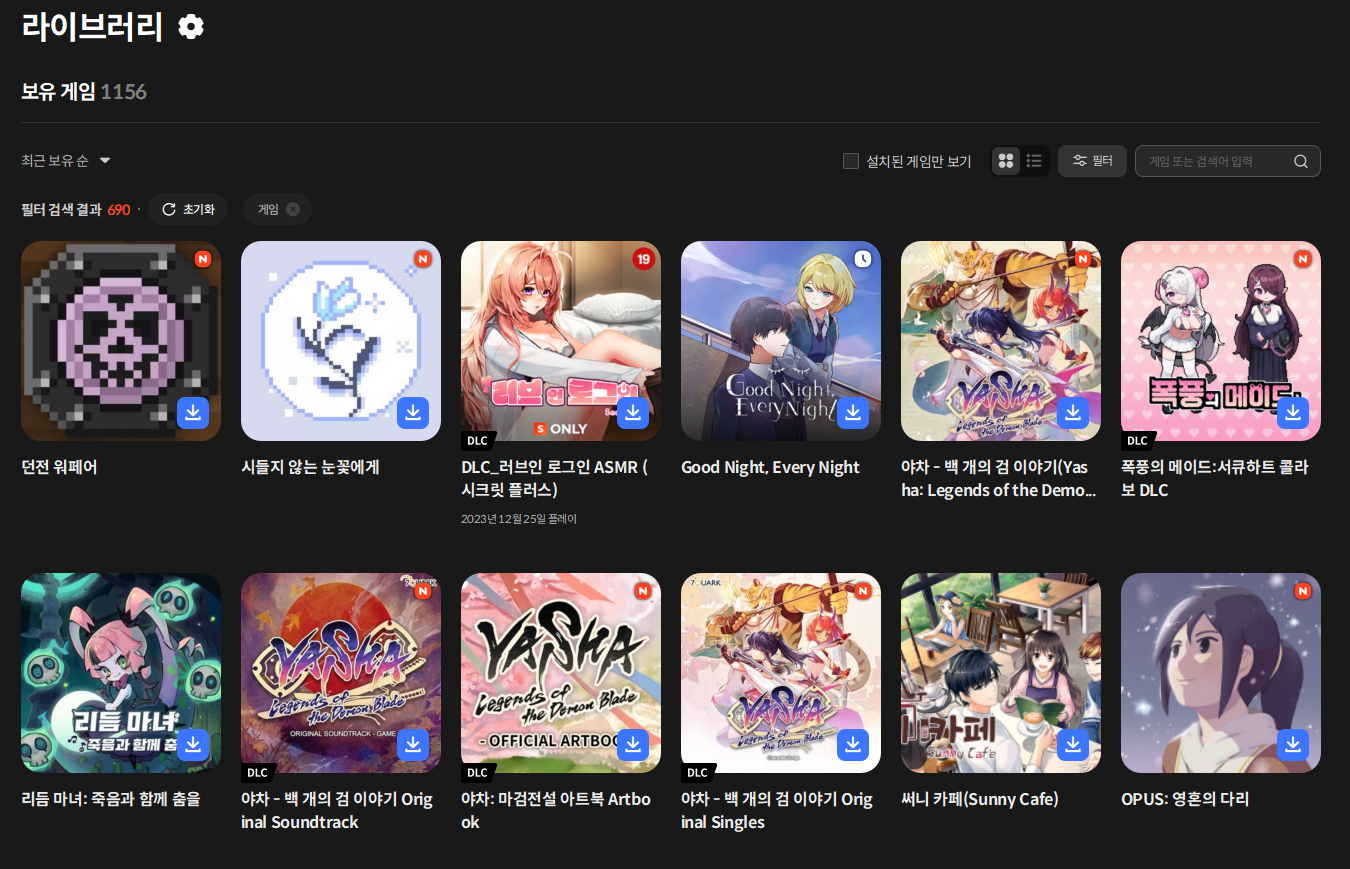Switch to list view

1035,161
